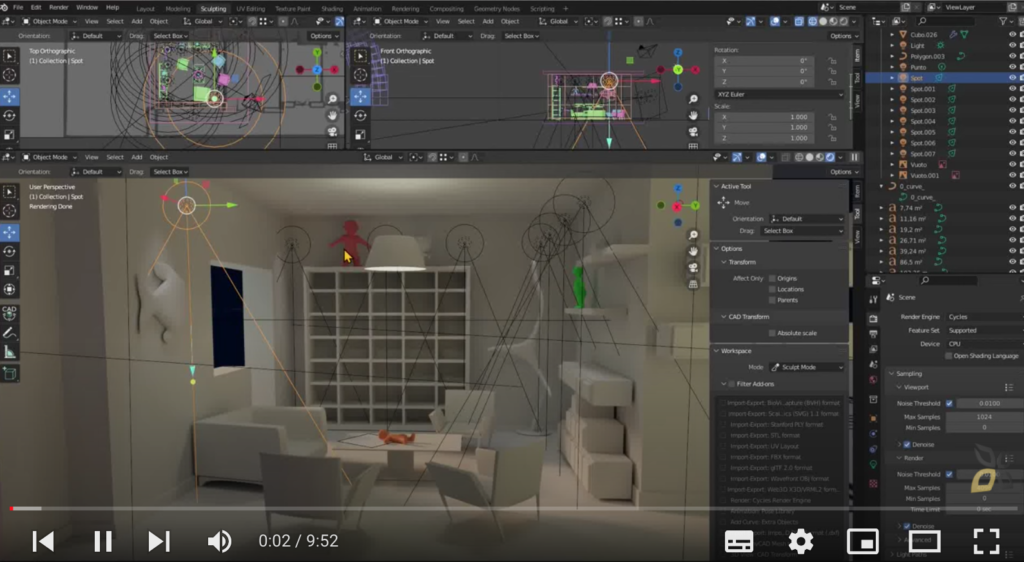Open the Render menu

[x=59, y=8]
